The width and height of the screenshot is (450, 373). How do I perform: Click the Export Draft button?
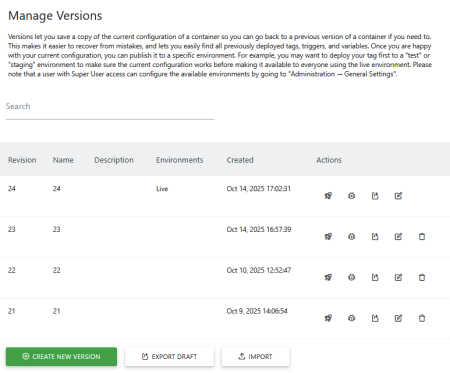click(x=169, y=357)
